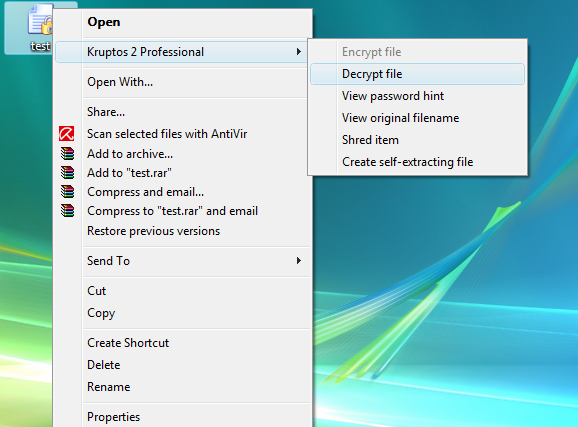Select Add to archive... entry
This screenshot has height=427, width=578.
coord(183,154)
